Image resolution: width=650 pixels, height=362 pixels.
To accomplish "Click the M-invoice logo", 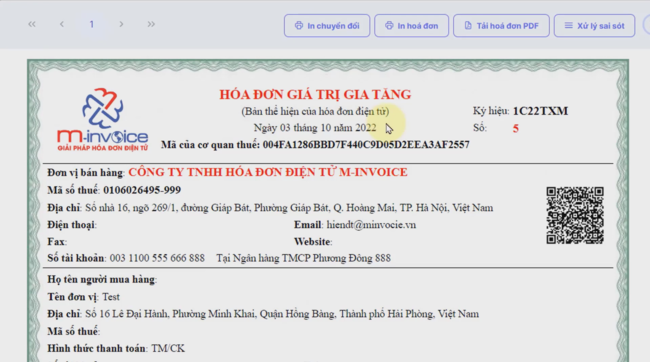I will [102, 119].
